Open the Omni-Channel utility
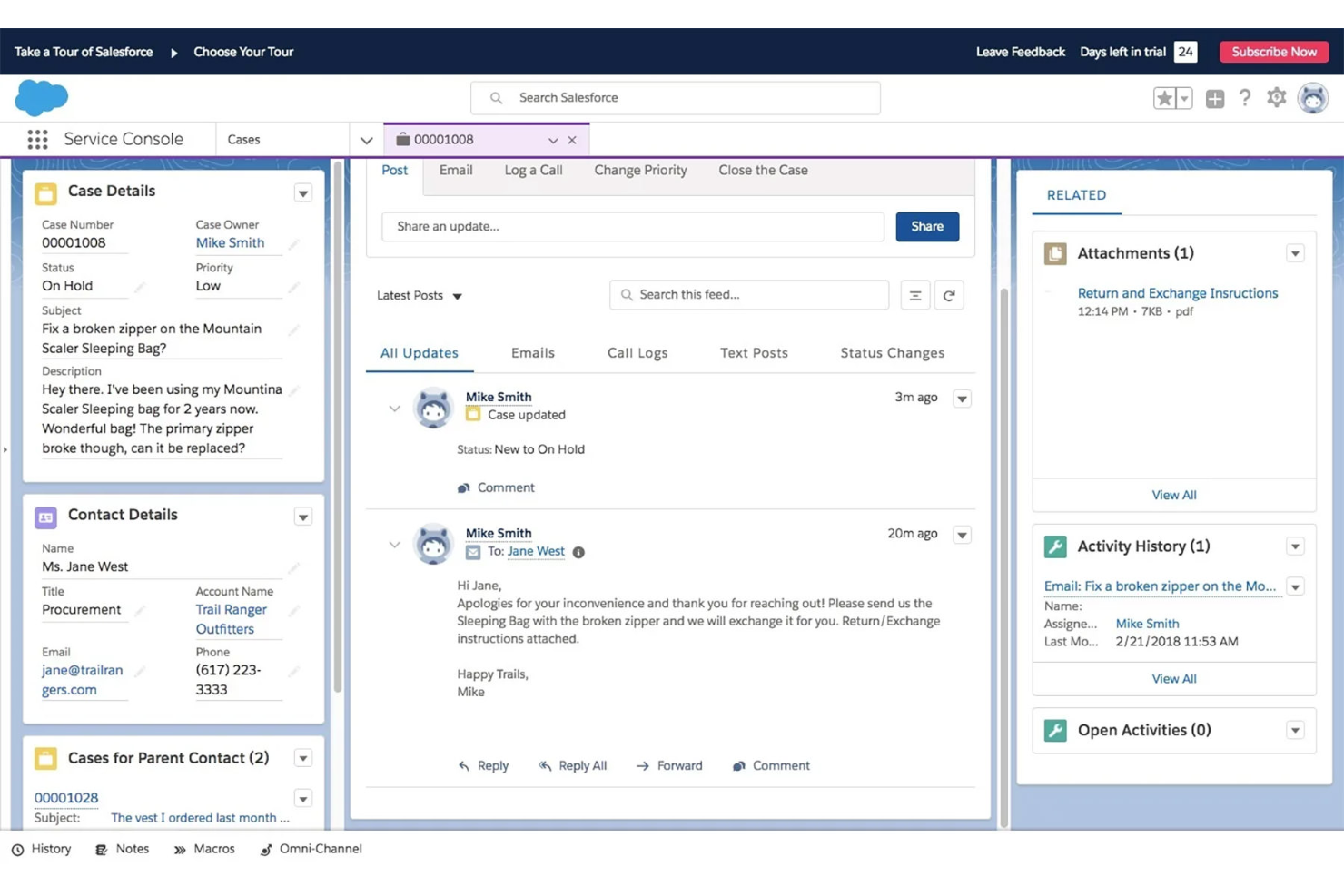The width and height of the screenshot is (1344, 896). [311, 849]
